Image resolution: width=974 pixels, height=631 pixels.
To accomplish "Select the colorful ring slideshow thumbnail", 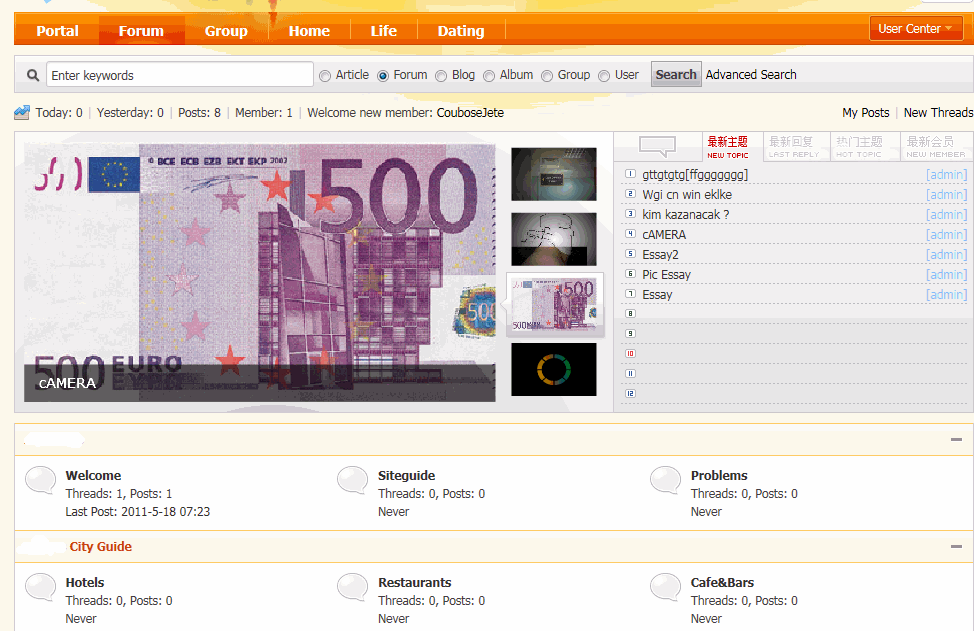I will pos(553,370).
